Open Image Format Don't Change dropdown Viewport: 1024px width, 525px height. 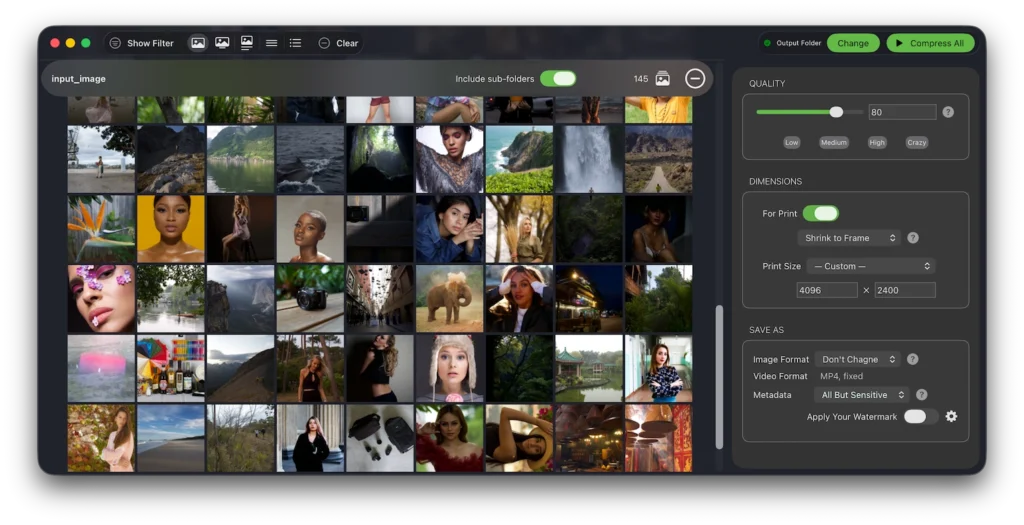click(x=857, y=359)
